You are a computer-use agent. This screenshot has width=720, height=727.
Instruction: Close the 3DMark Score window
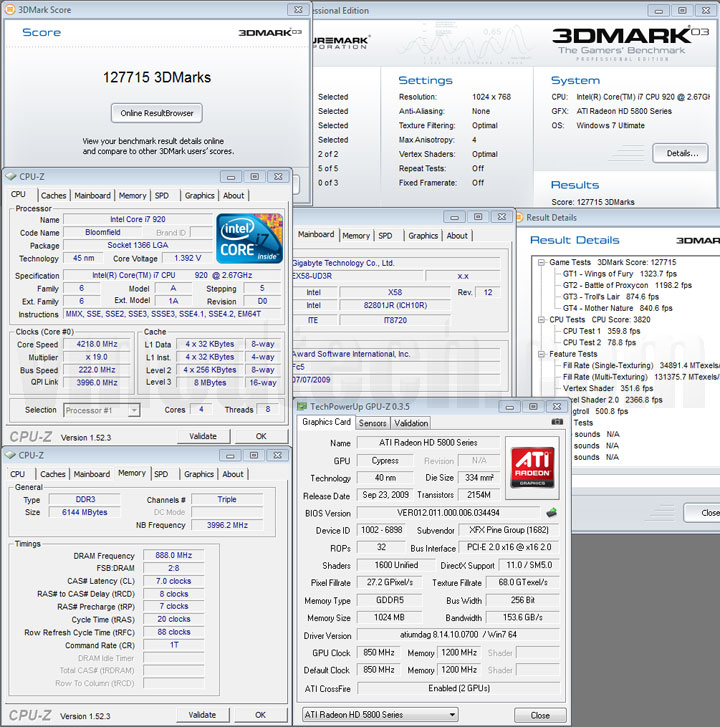point(298,9)
